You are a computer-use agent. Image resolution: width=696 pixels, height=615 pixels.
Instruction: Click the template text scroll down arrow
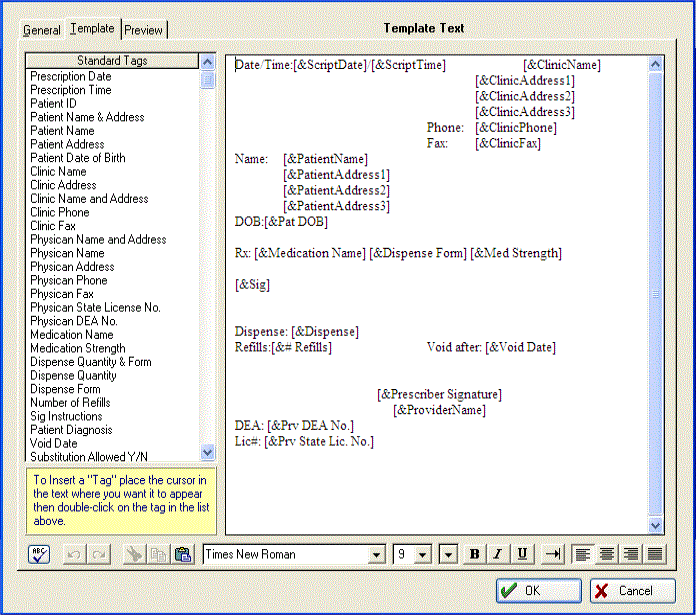point(656,526)
